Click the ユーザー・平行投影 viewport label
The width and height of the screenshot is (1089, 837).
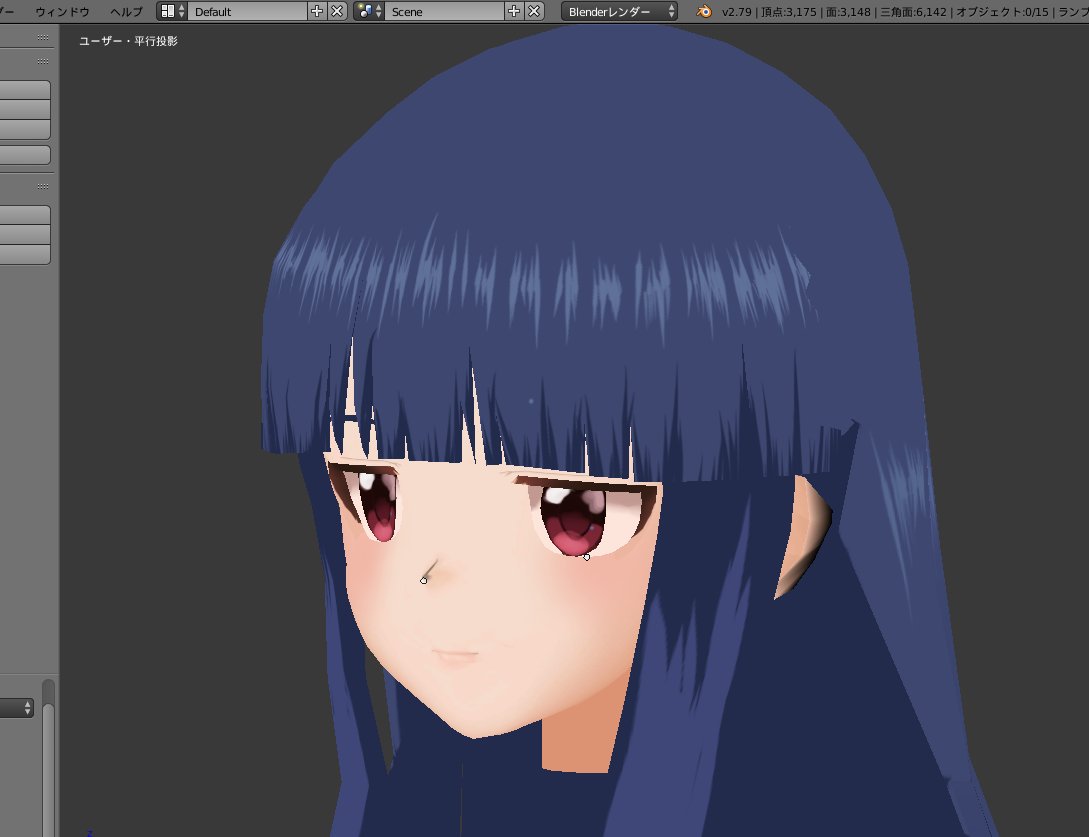[128, 41]
